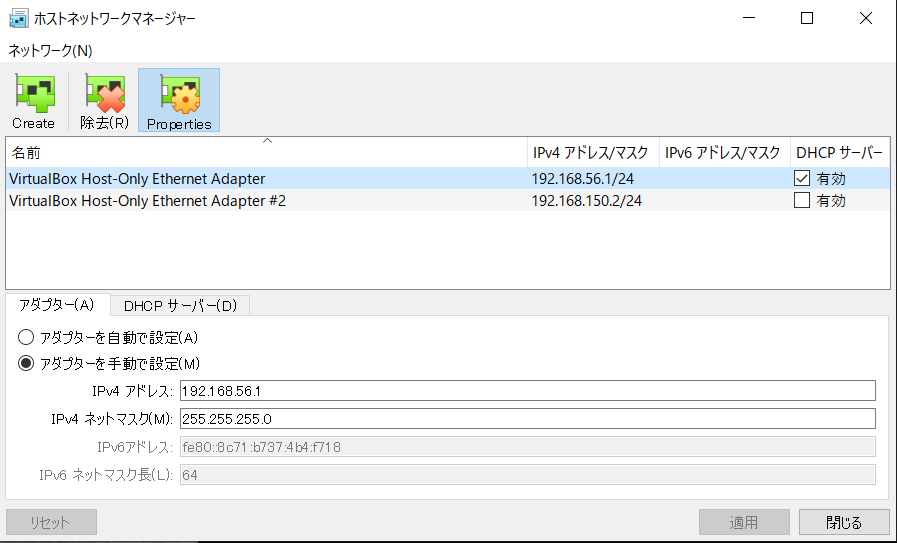Switch to the DHCP サーバー(D) tab
This screenshot has height=543, width=897.
point(180,306)
